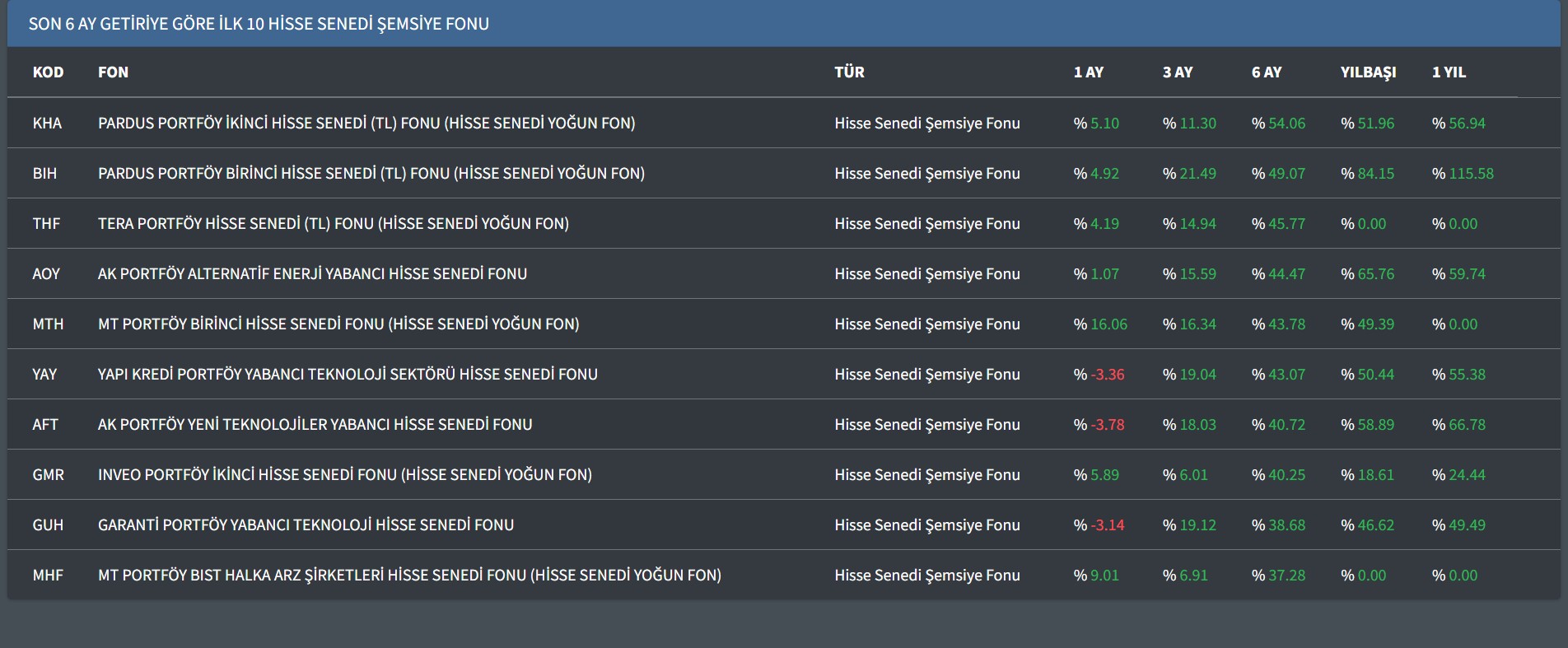Open Yapı Kredi Portföy Yabancı Teknoloji fund
The height and width of the screenshot is (648, 1568).
pyautogui.click(x=348, y=375)
